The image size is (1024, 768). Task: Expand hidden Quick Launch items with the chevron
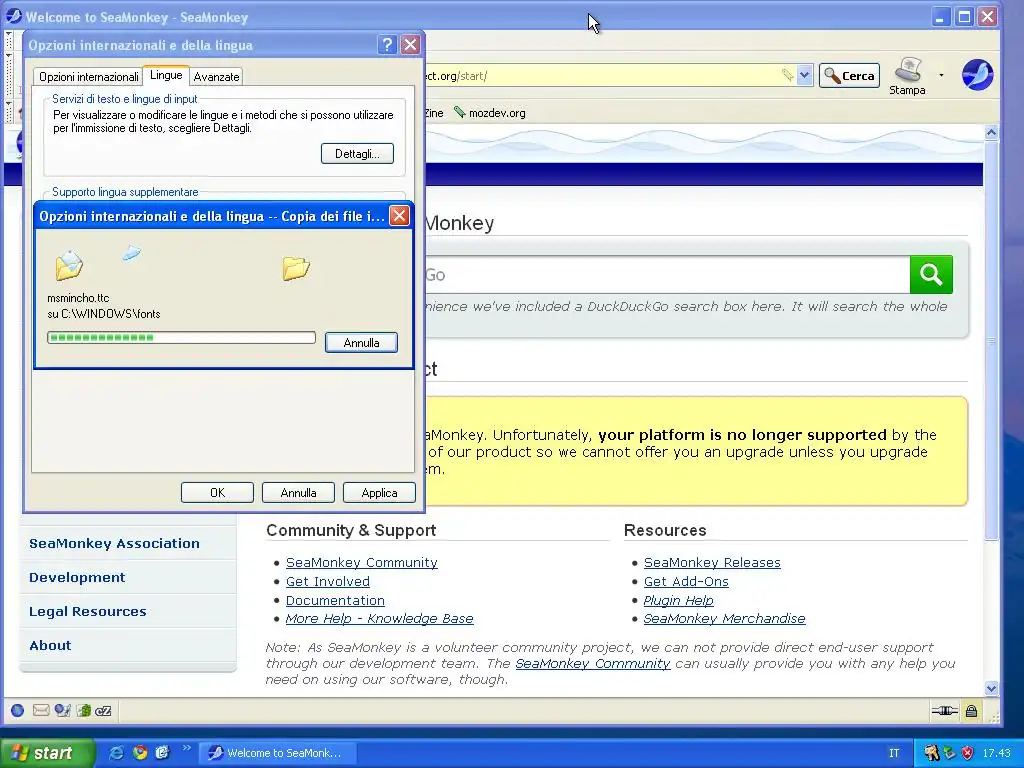[186, 747]
